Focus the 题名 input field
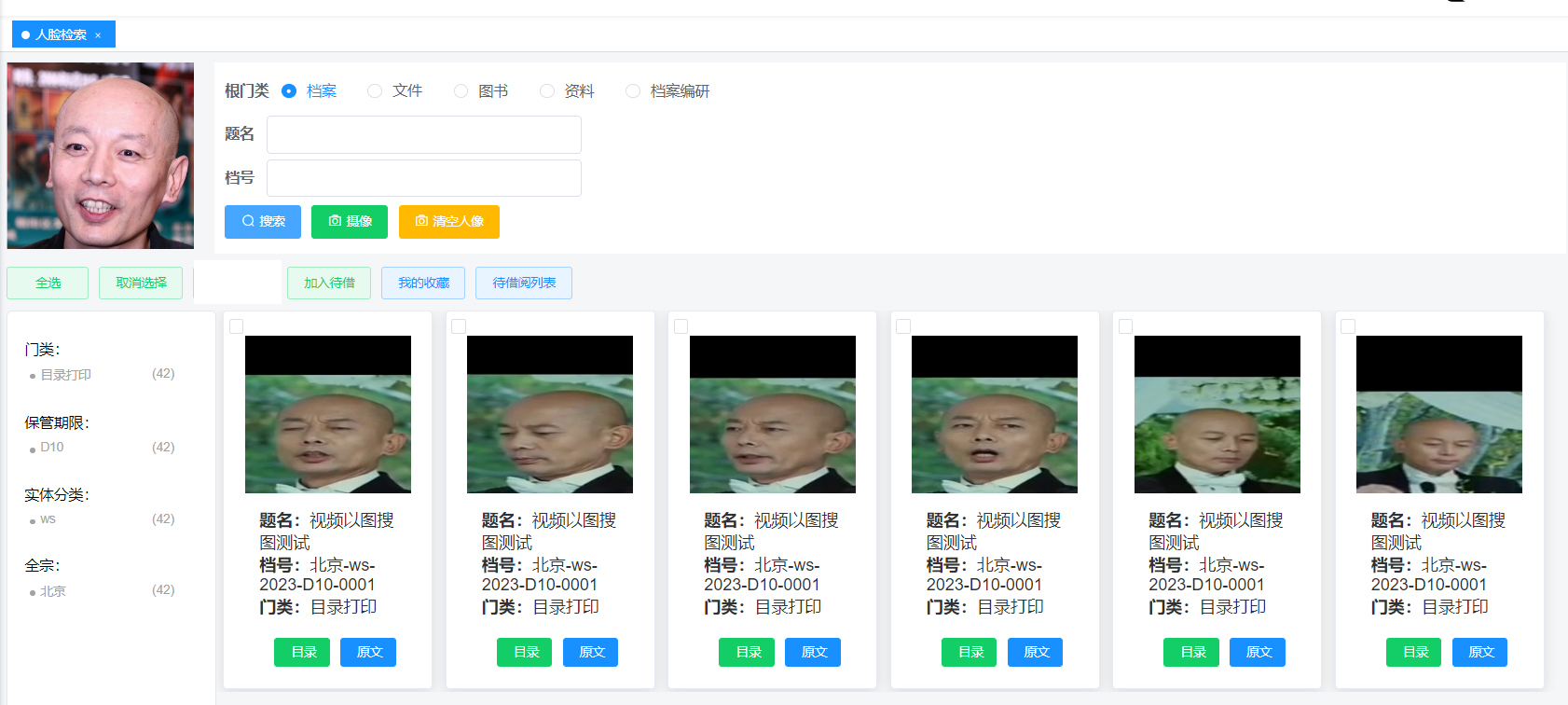The width and height of the screenshot is (1568, 705). [x=424, y=134]
